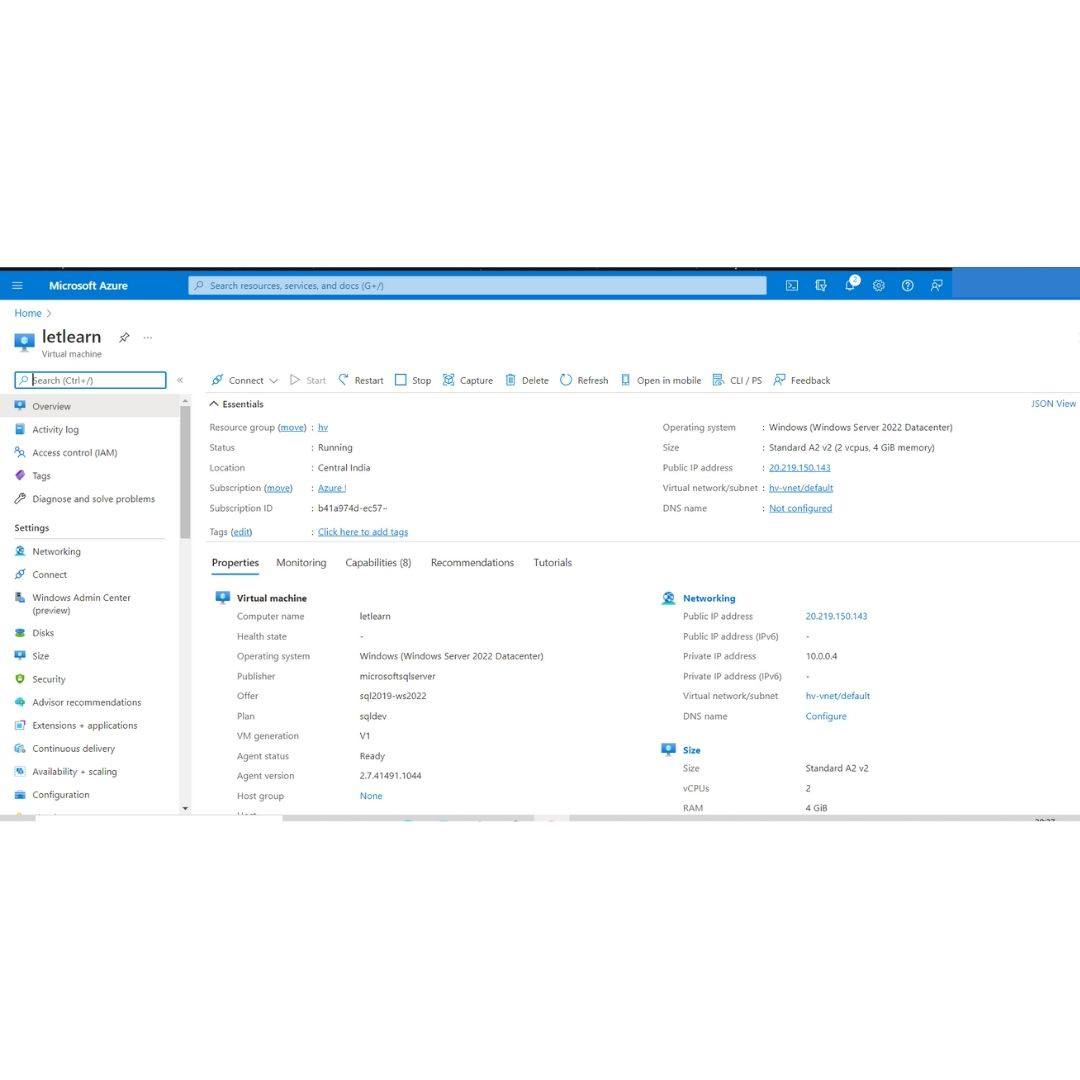Open the more options ellipsis beside letlearn
This screenshot has width=1080, height=1080.
(147, 338)
